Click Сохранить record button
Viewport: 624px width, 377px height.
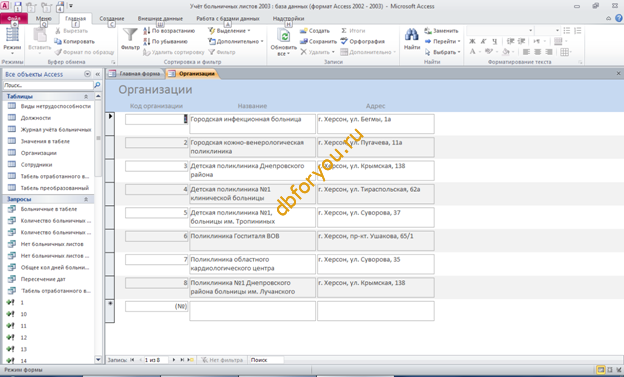point(318,41)
